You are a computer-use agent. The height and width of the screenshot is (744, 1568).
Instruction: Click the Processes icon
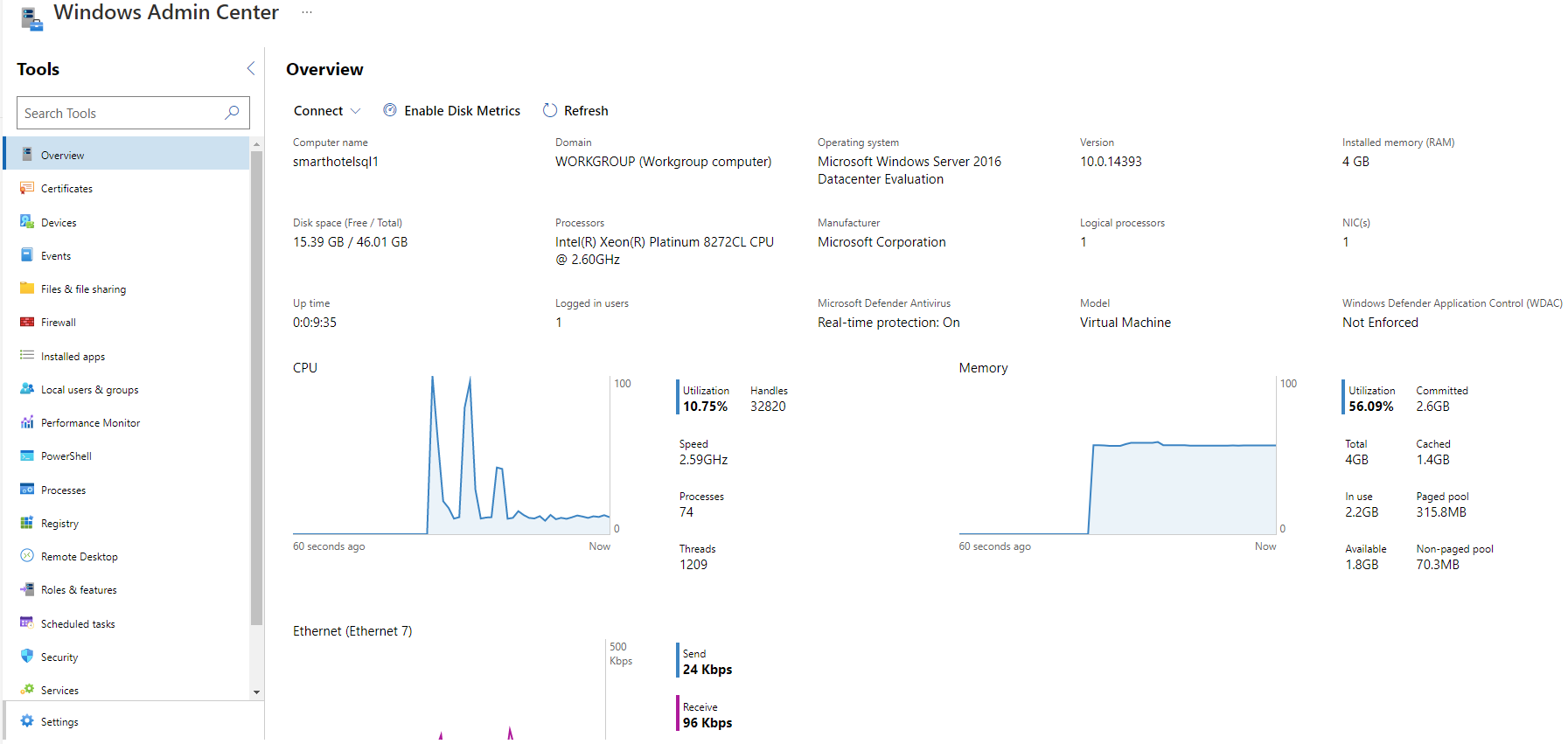[27, 490]
